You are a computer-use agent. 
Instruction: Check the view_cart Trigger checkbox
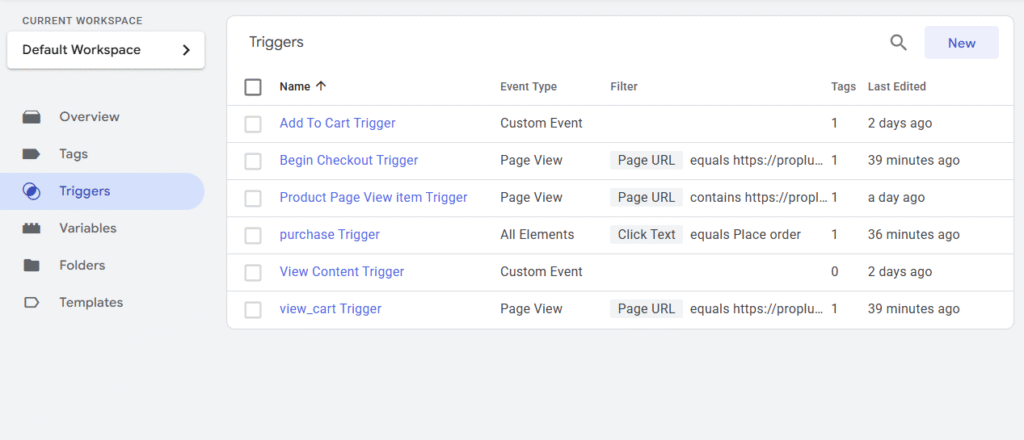pyautogui.click(x=253, y=310)
